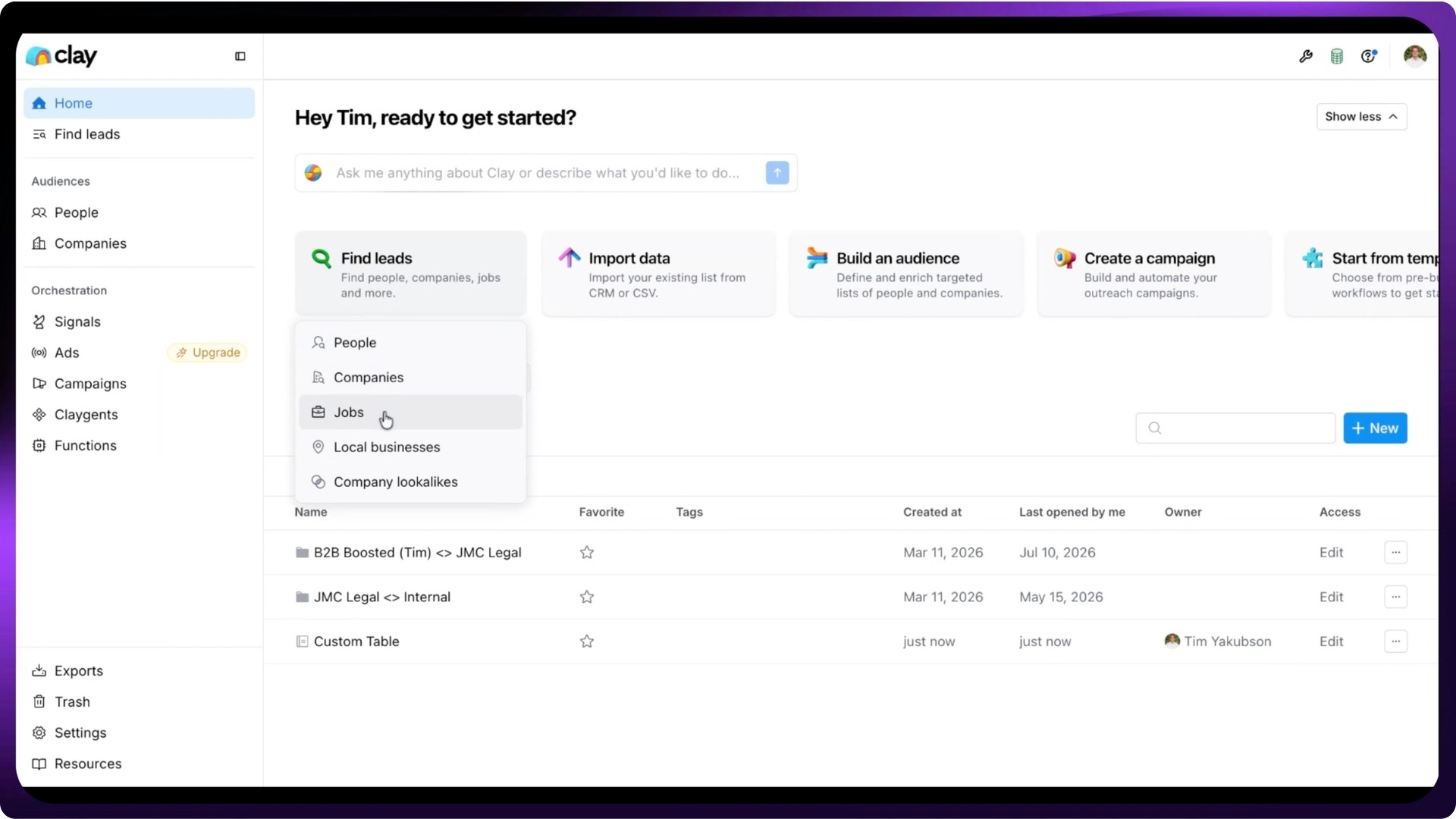Sort by Last opened by me header
Viewport: 1456px width, 819px height.
(1072, 512)
